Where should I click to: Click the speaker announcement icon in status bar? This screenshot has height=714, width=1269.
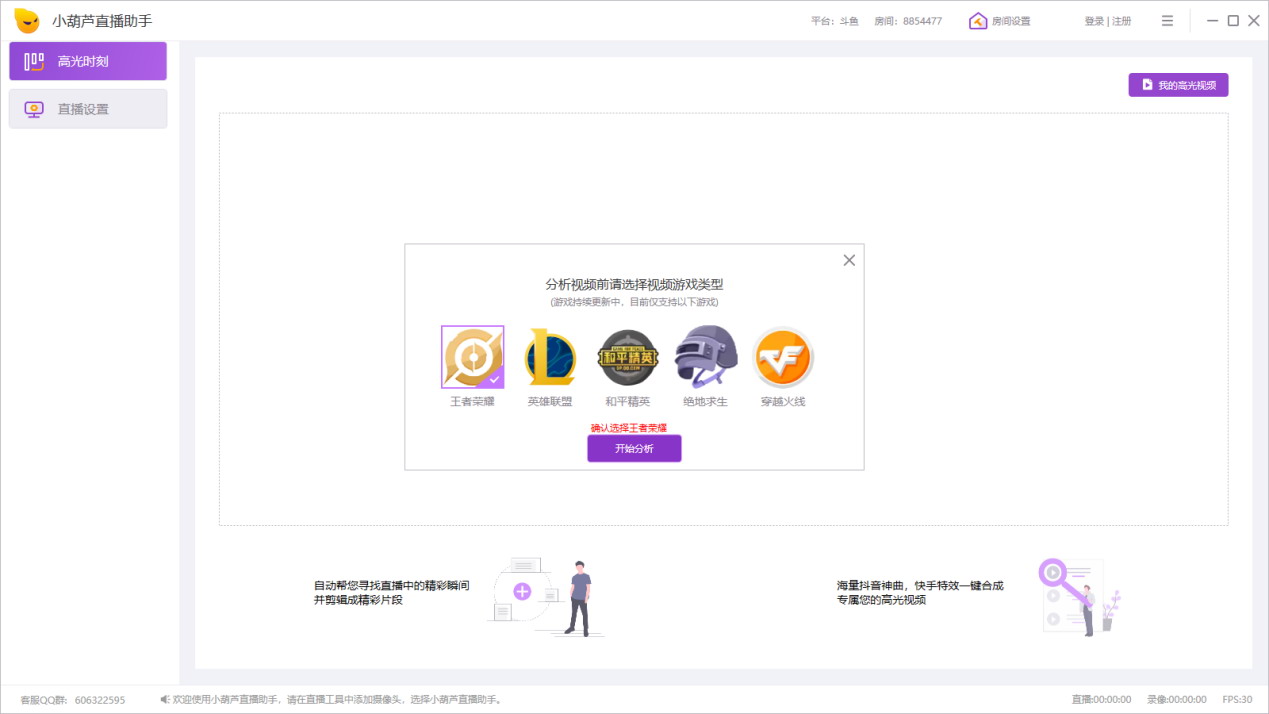tap(165, 700)
